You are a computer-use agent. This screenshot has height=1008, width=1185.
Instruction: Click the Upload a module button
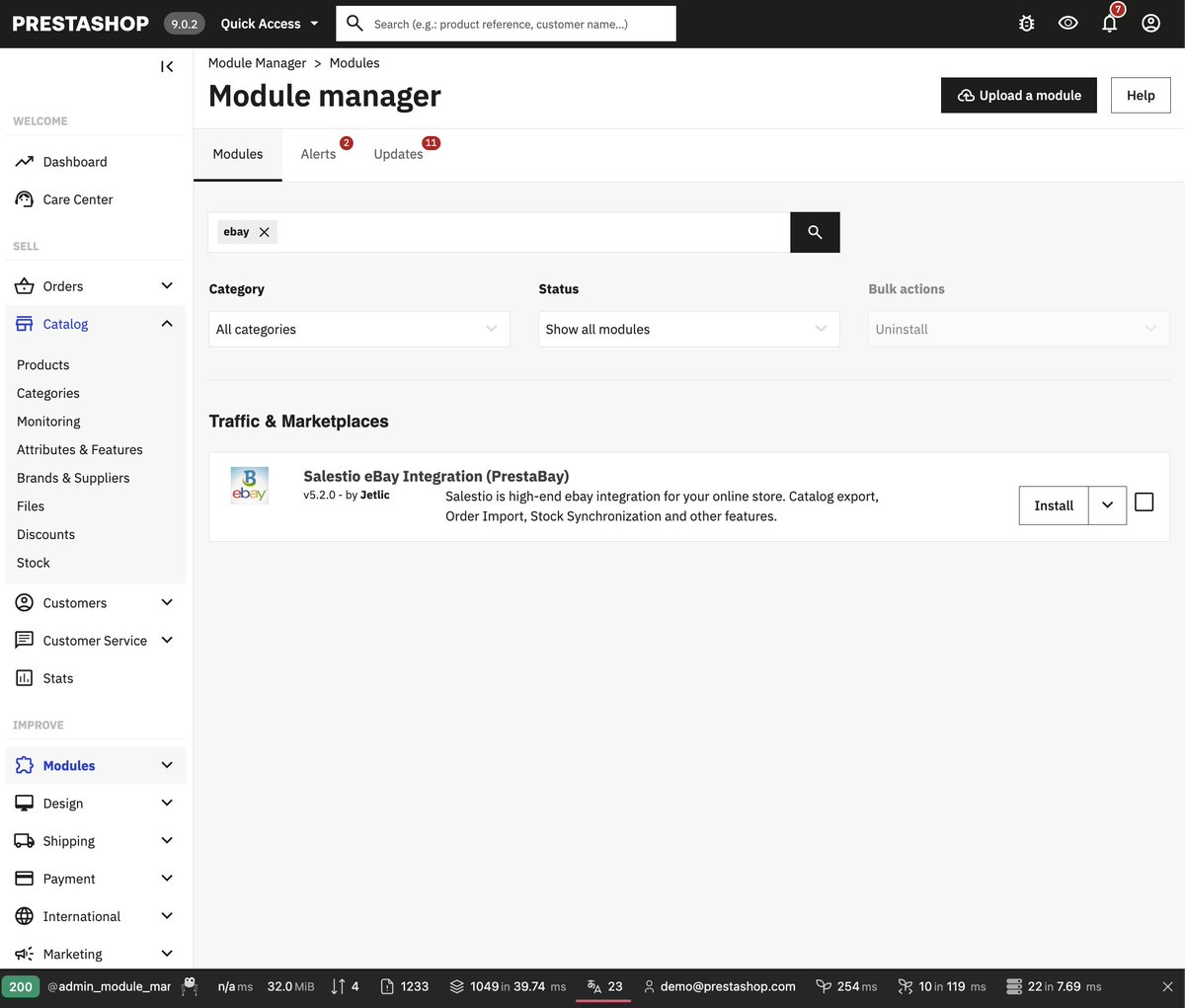click(1019, 96)
